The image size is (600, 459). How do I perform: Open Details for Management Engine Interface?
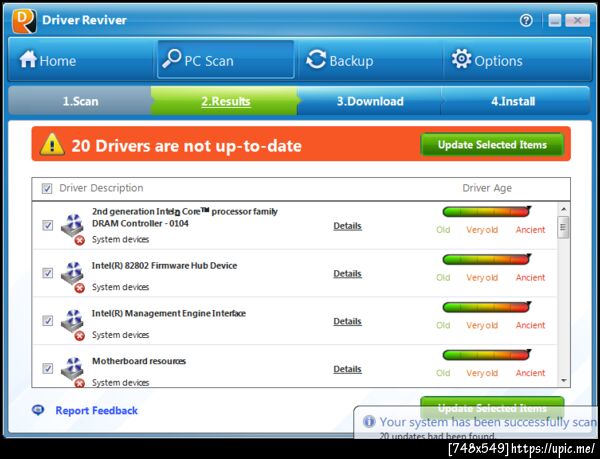[x=347, y=321]
